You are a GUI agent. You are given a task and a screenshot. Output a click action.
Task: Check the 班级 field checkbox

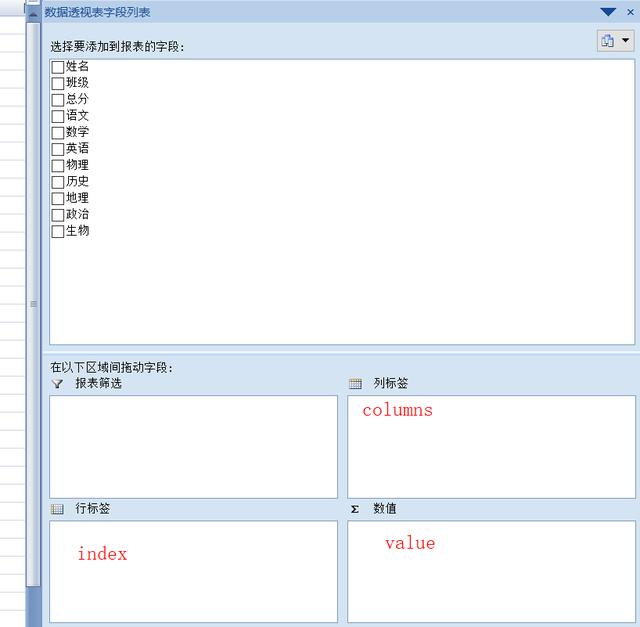click(58, 83)
